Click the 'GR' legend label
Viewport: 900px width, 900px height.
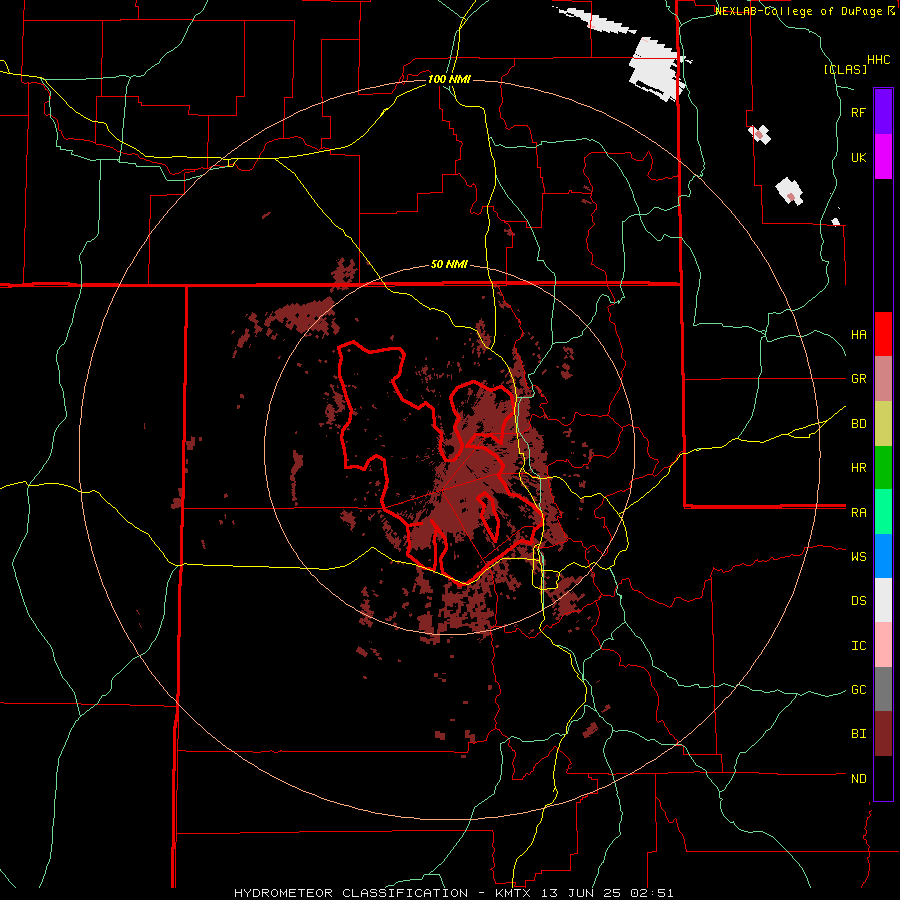[x=858, y=379]
